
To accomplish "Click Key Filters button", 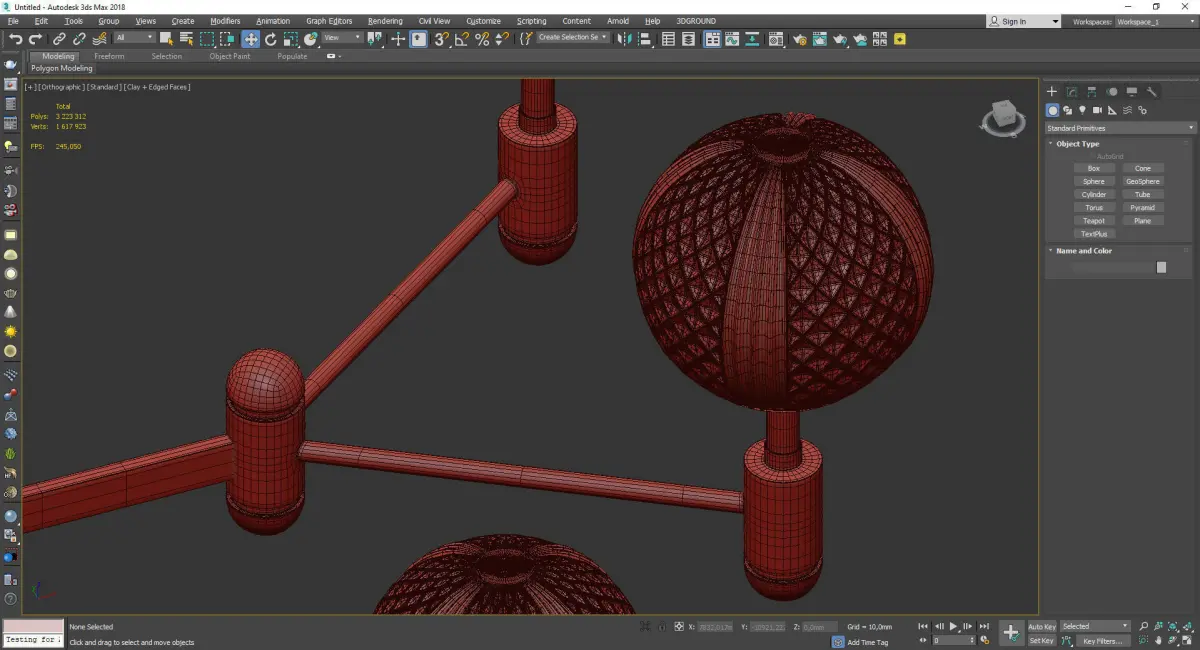I will 1103,641.
